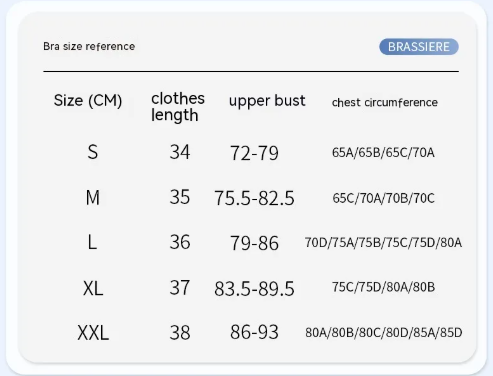
Task: Click the clothes length value 36
Action: click(x=180, y=242)
